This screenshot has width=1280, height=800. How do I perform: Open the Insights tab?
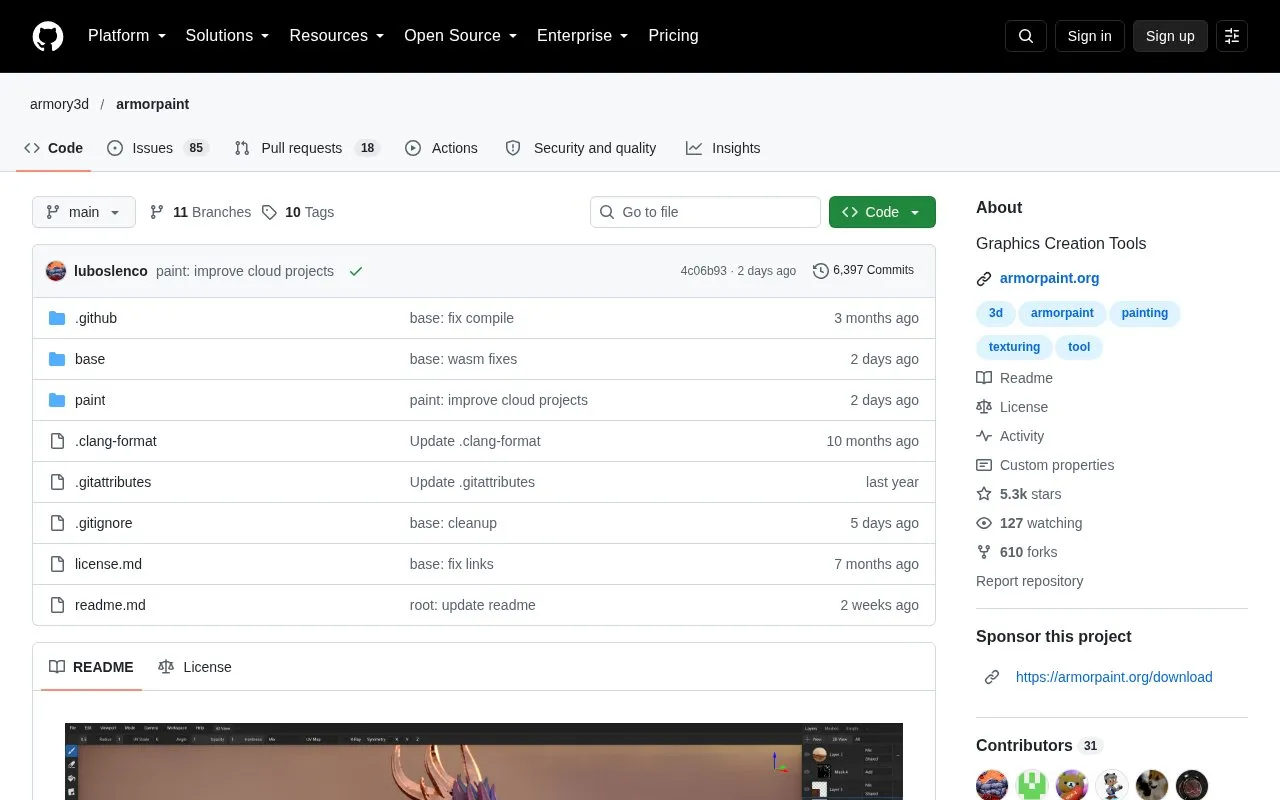click(x=723, y=148)
